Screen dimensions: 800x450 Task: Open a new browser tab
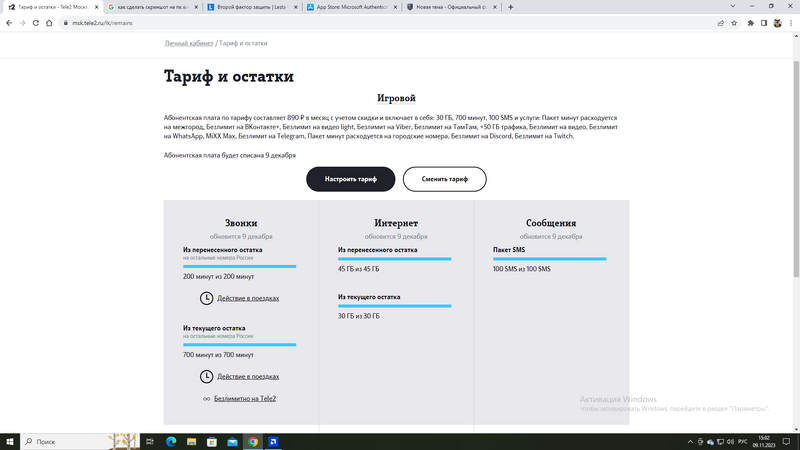click(x=511, y=7)
